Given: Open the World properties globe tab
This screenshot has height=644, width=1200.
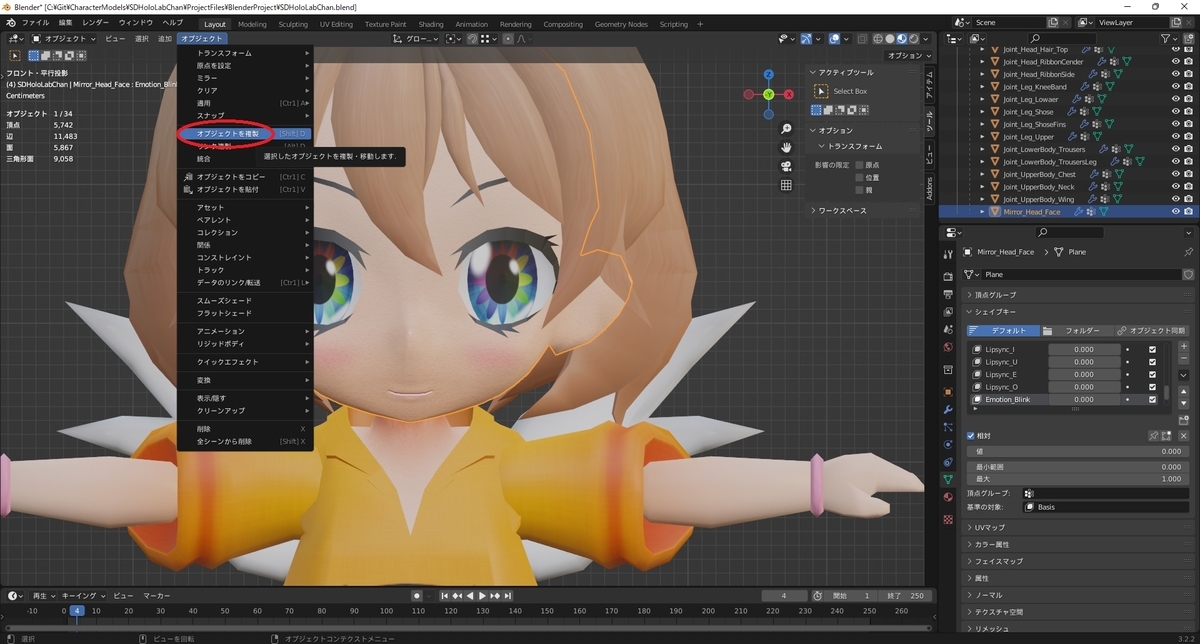Looking at the screenshot, I should (948, 347).
